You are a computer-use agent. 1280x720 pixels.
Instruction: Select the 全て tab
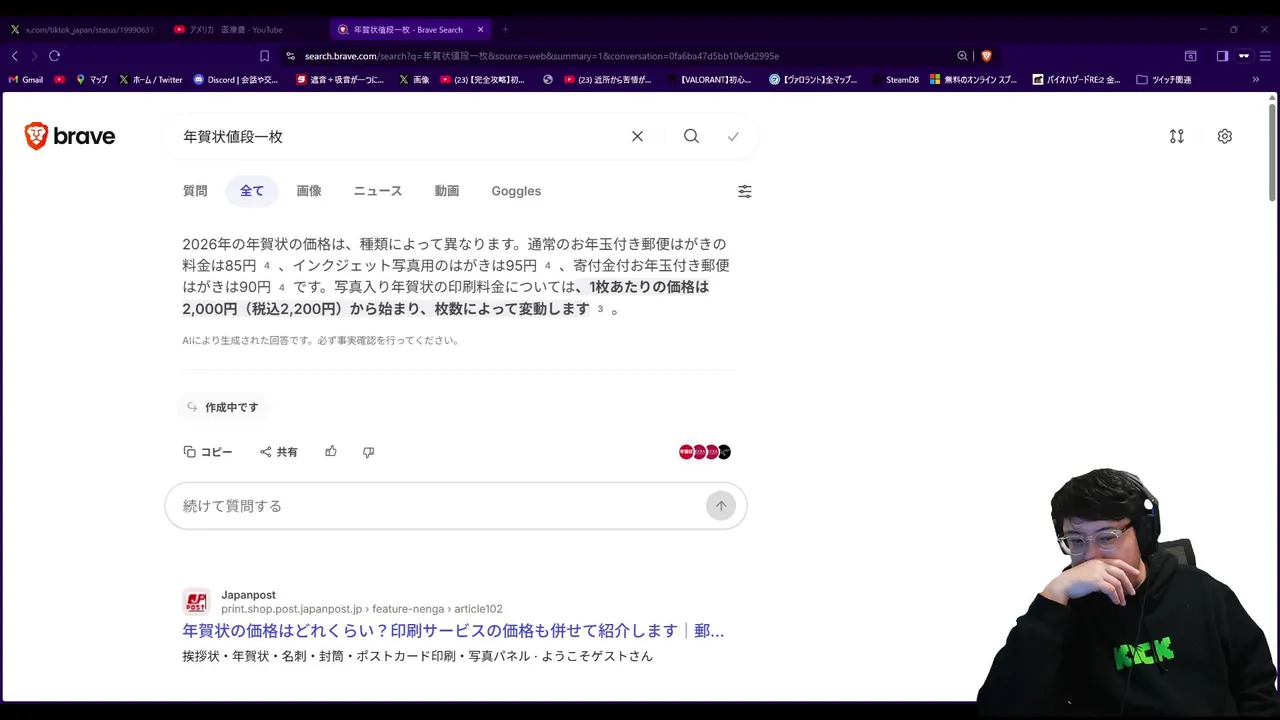pyautogui.click(x=252, y=191)
